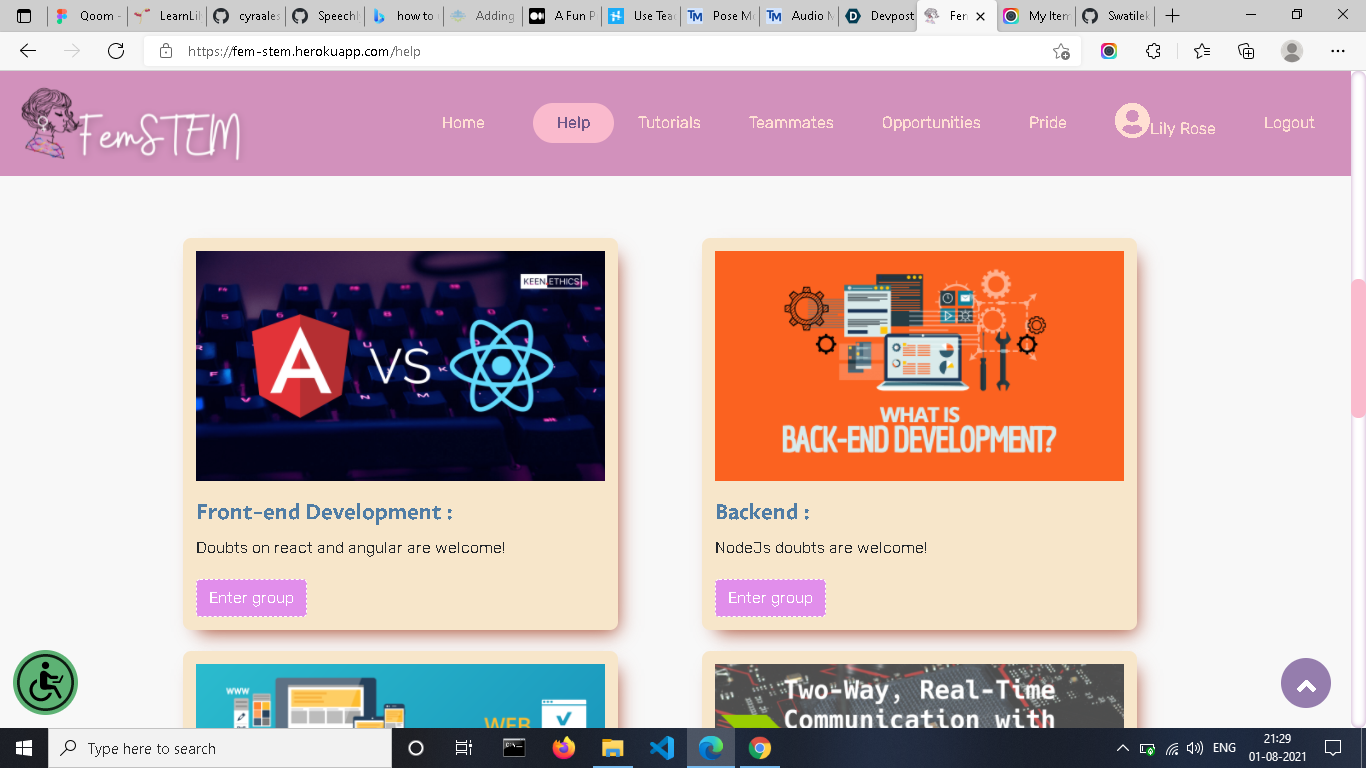
Task: Open Cortana circle on taskbar
Action: 416,748
